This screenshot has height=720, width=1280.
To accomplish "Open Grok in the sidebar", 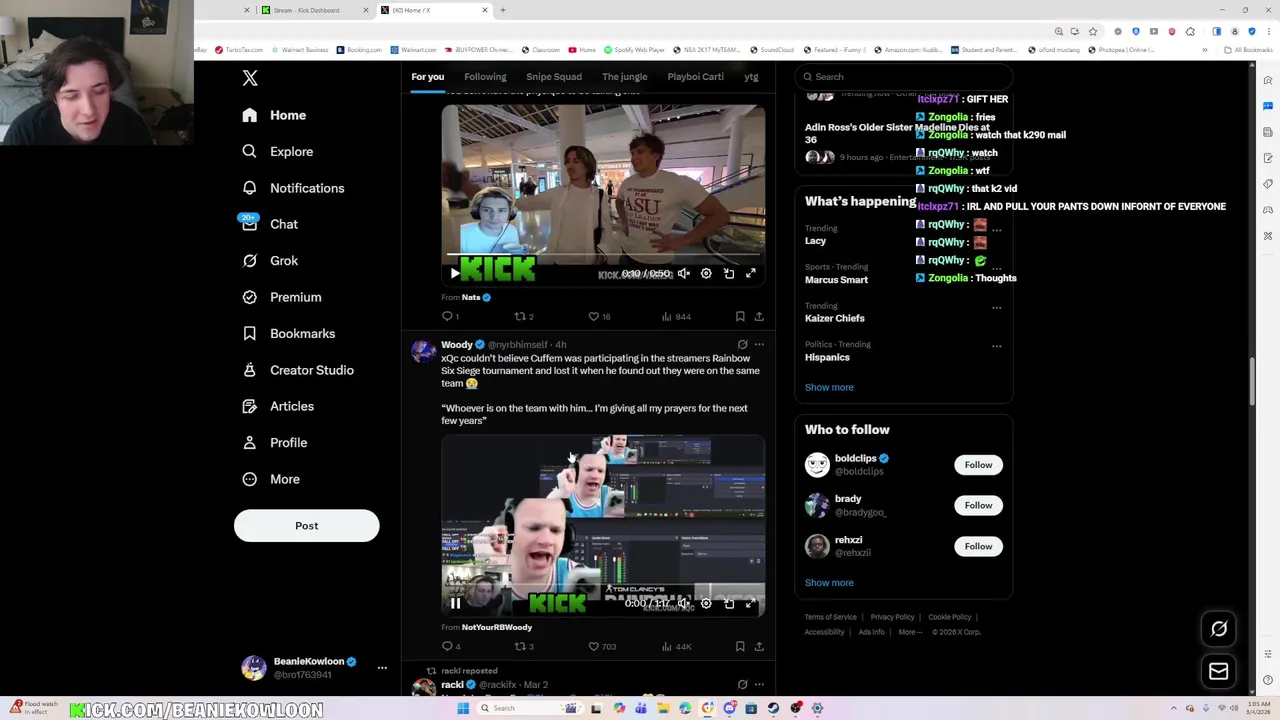I will click(x=269, y=261).
